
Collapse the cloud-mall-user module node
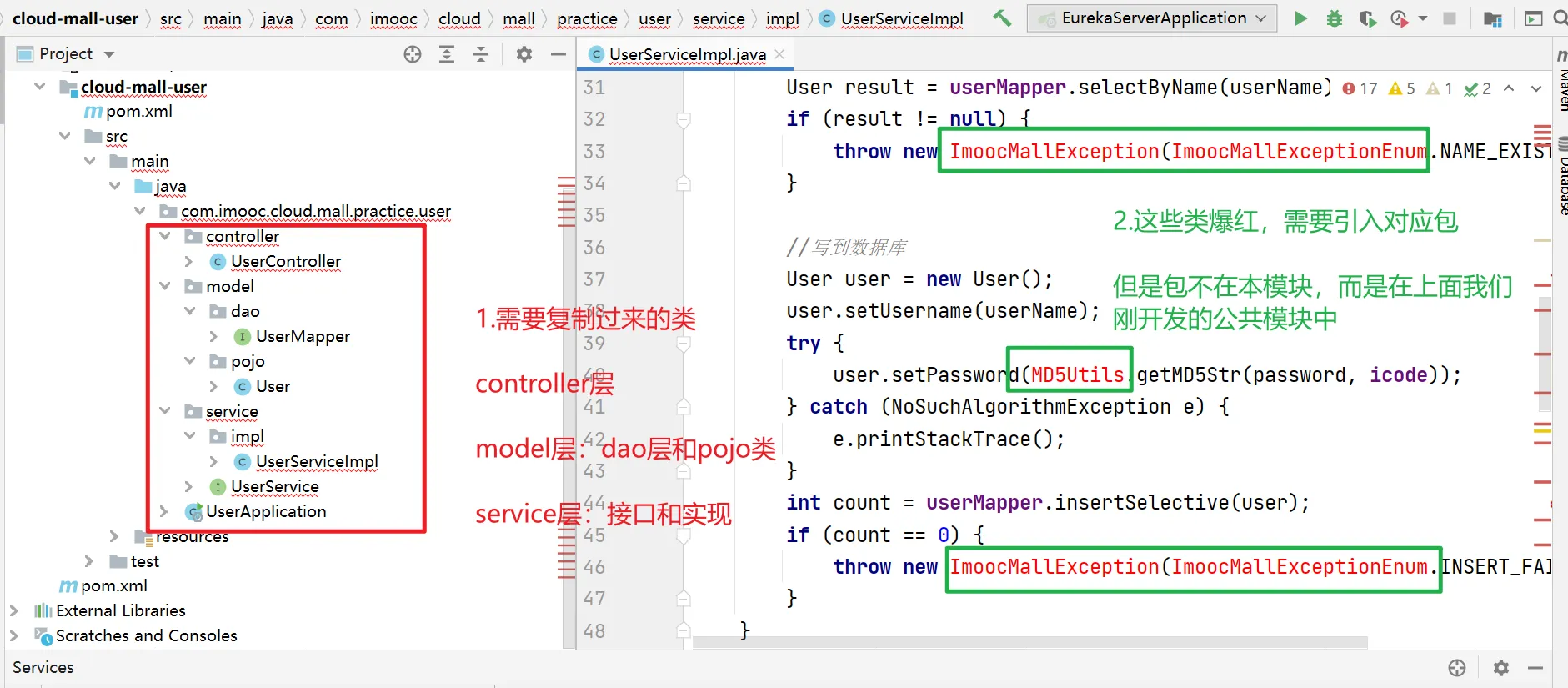click(x=39, y=86)
